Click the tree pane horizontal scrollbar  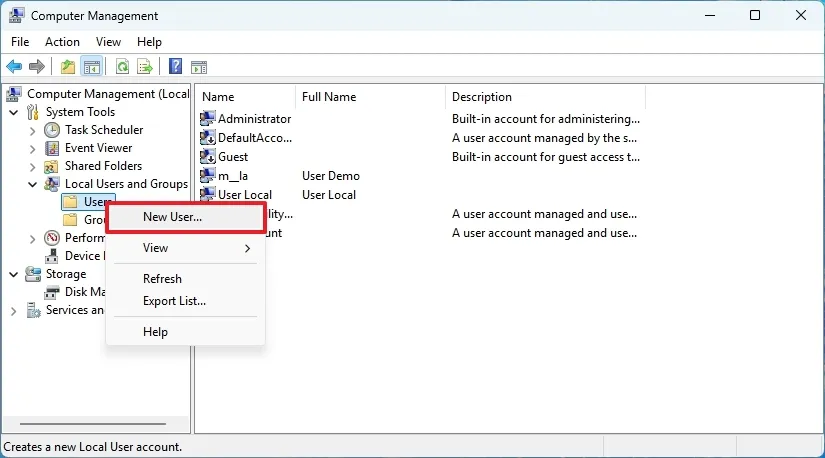(93, 423)
